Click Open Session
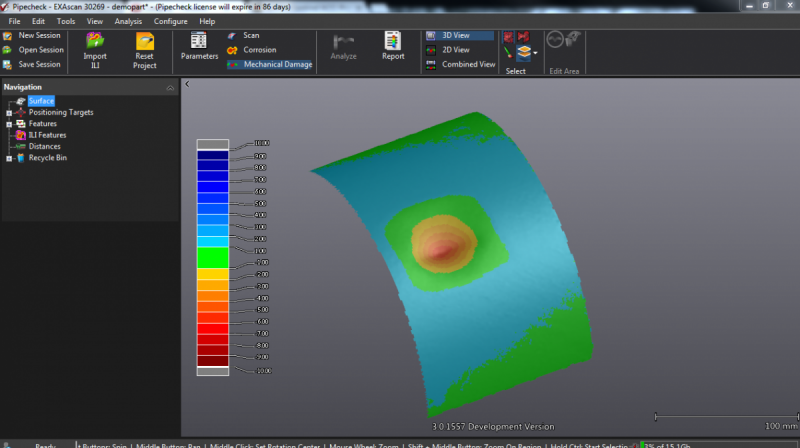Viewport: 800px width, 448px height. coord(40,50)
